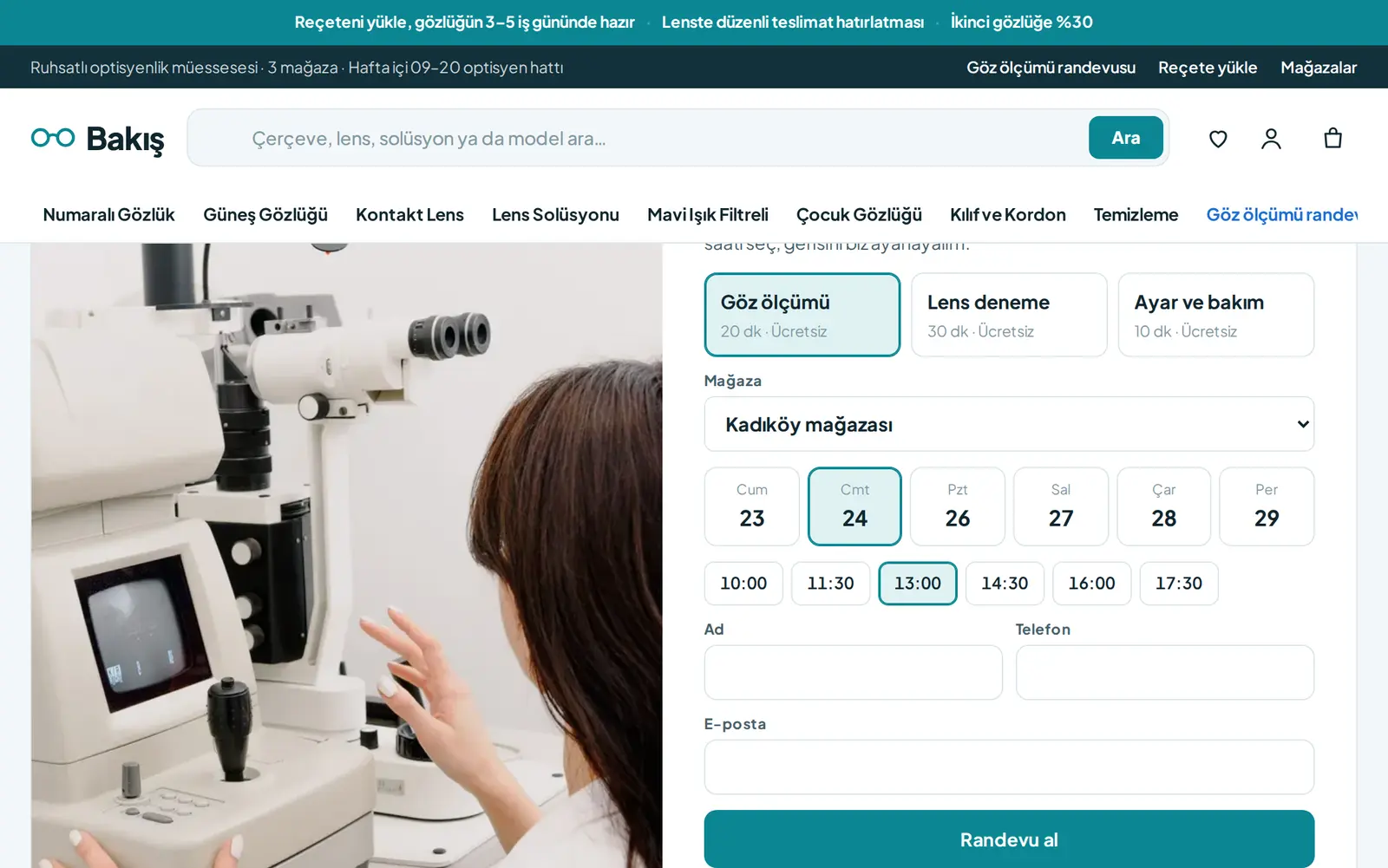This screenshot has width=1388, height=868.
Task: Open the wishlist heart icon
Action: [1218, 139]
